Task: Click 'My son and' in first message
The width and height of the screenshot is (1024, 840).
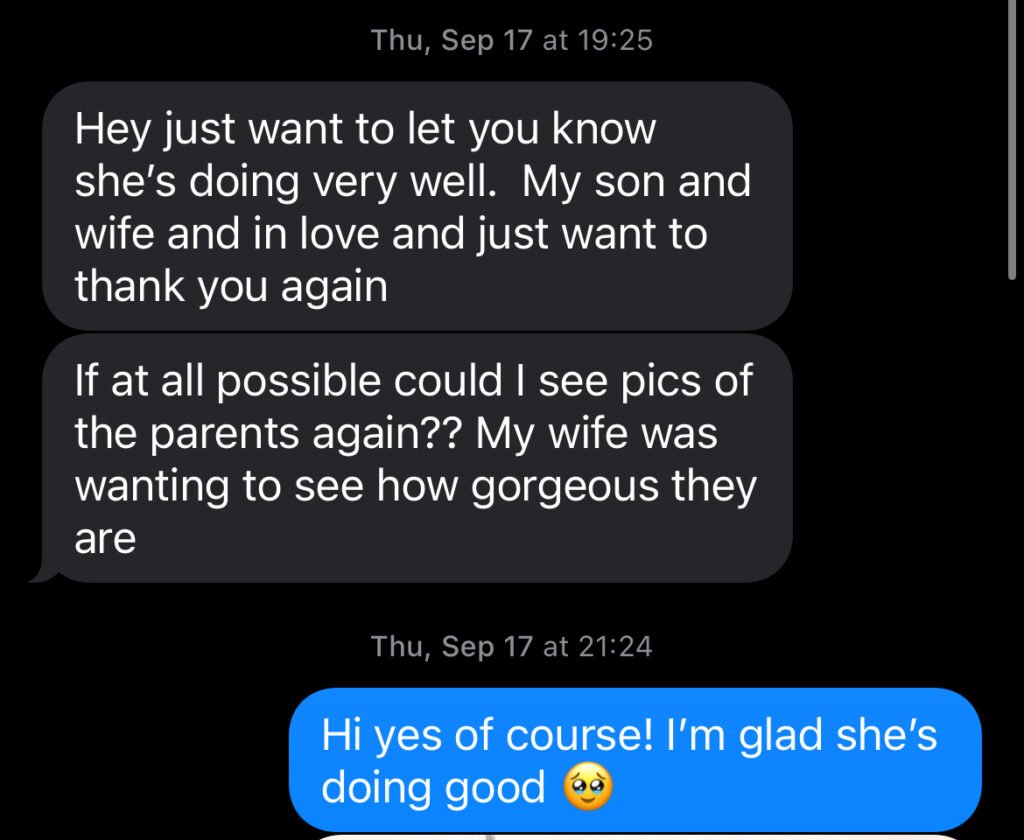Action: tap(636, 181)
